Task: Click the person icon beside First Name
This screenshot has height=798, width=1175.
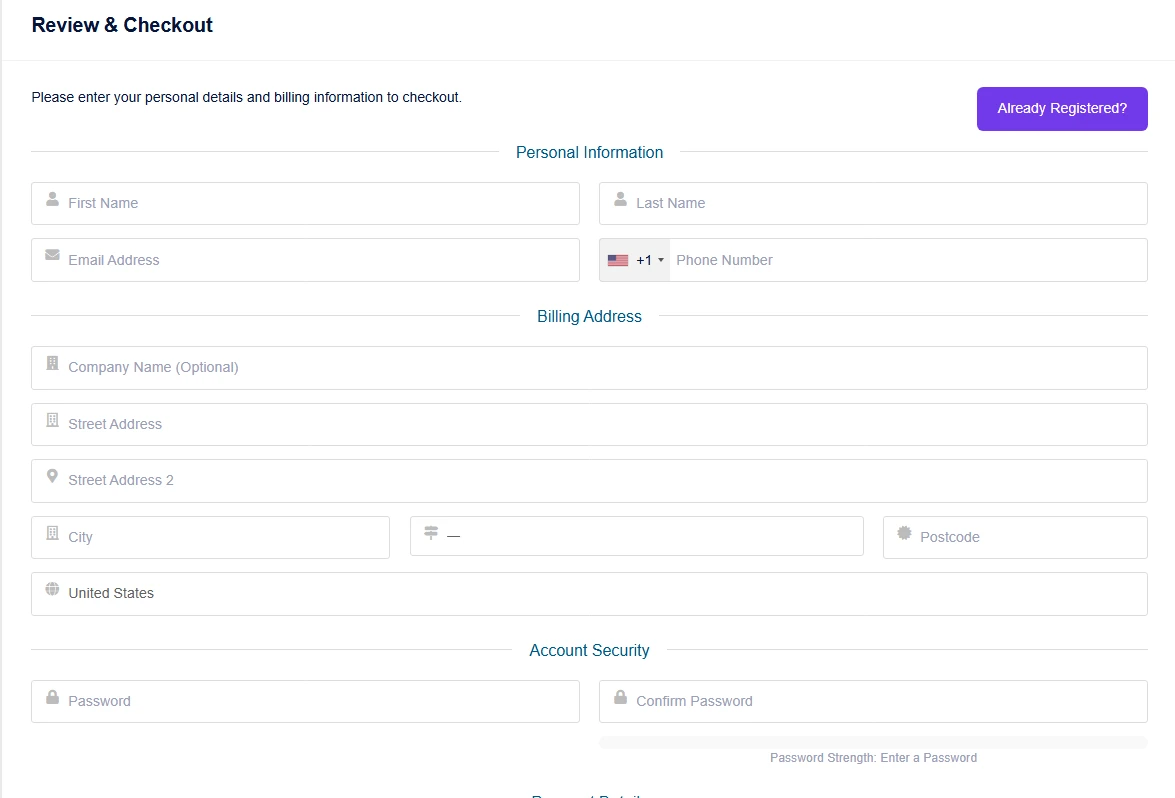Action: coord(52,199)
